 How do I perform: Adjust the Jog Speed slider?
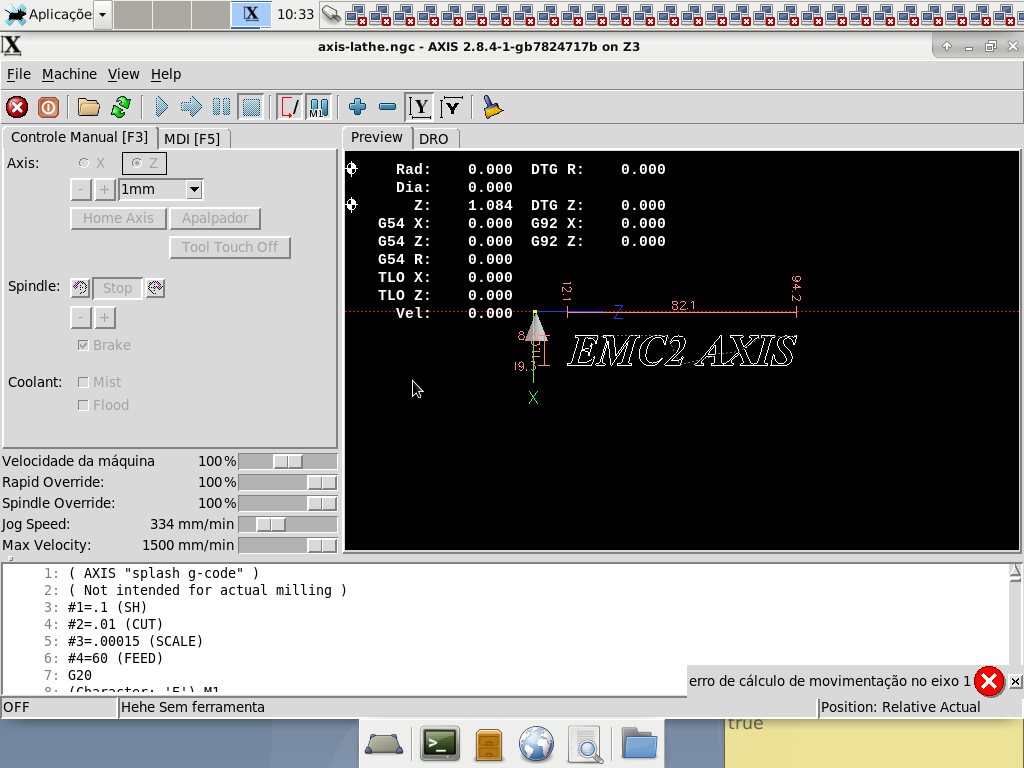pyautogui.click(x=288, y=524)
